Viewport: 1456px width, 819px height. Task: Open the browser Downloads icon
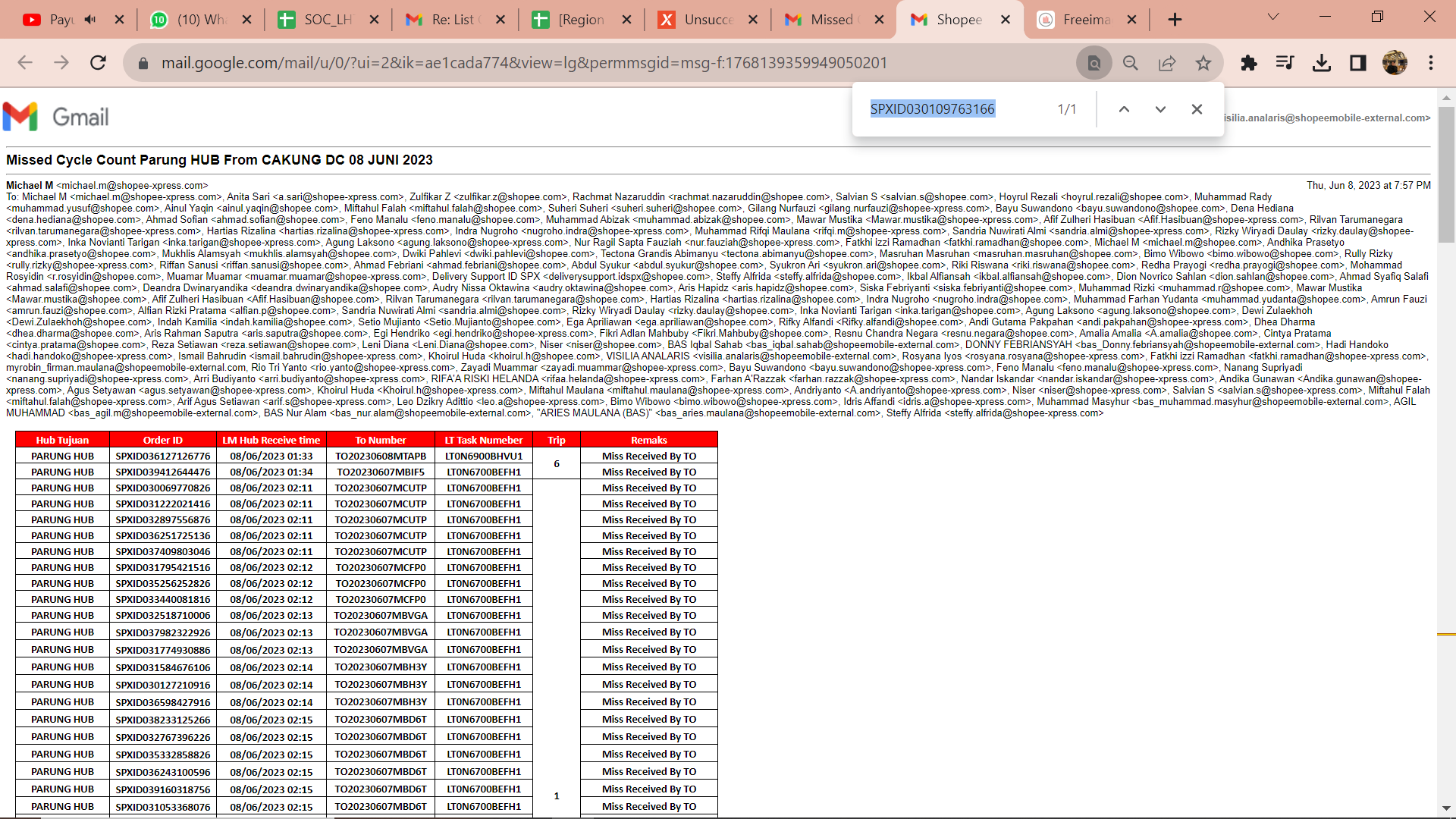1322,63
